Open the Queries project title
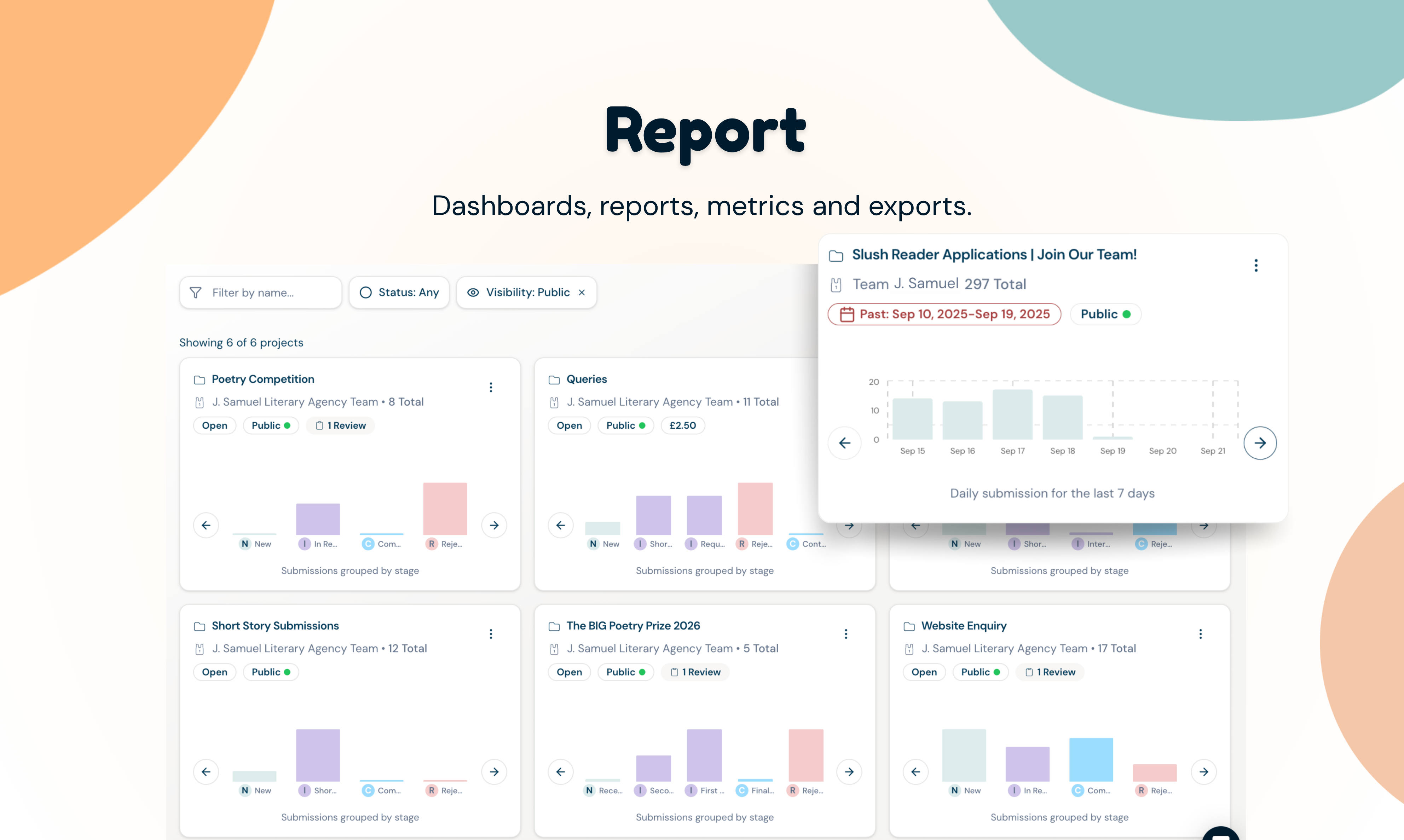Screen dimensions: 1404x840 pyautogui.click(x=587, y=379)
